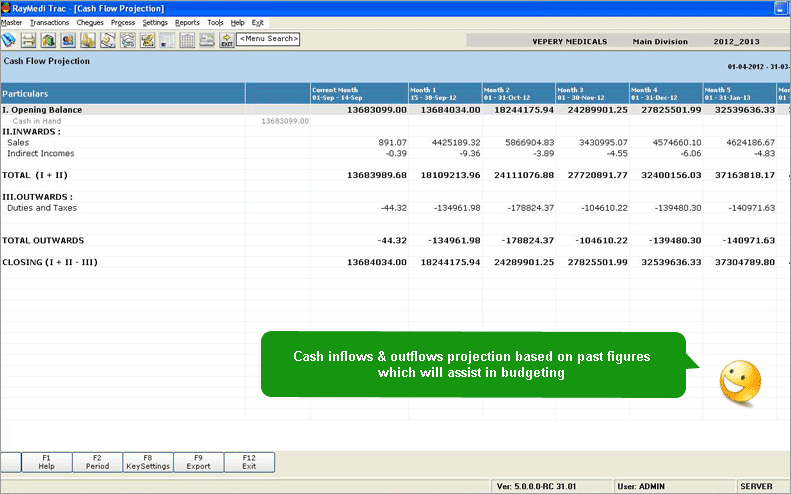Click the EXIT arrow toolbar icon
This screenshot has height=494, width=791.
pos(227,40)
